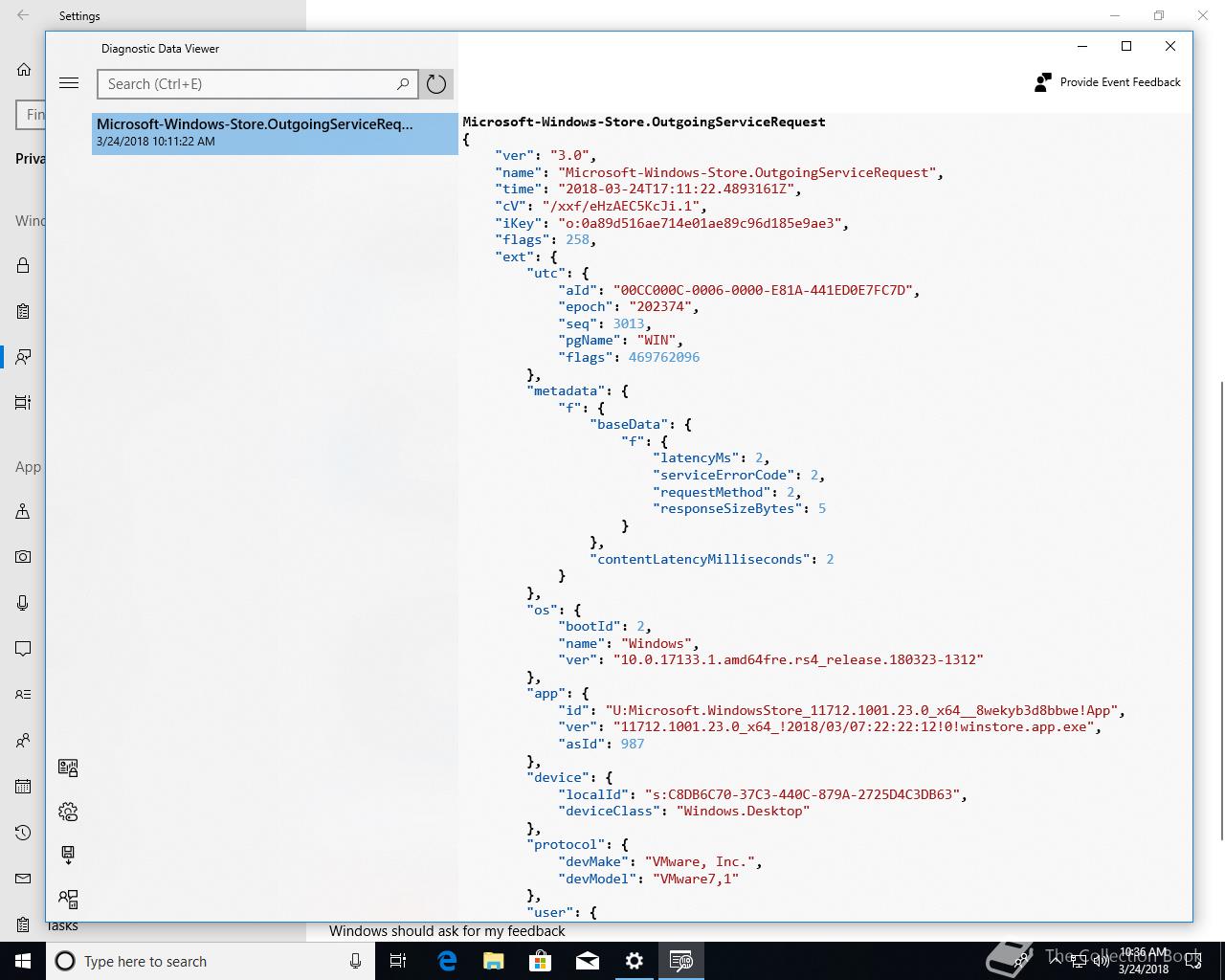Click the app "id" WindowsStore line
The height and width of the screenshot is (980, 1225).
pos(842,710)
